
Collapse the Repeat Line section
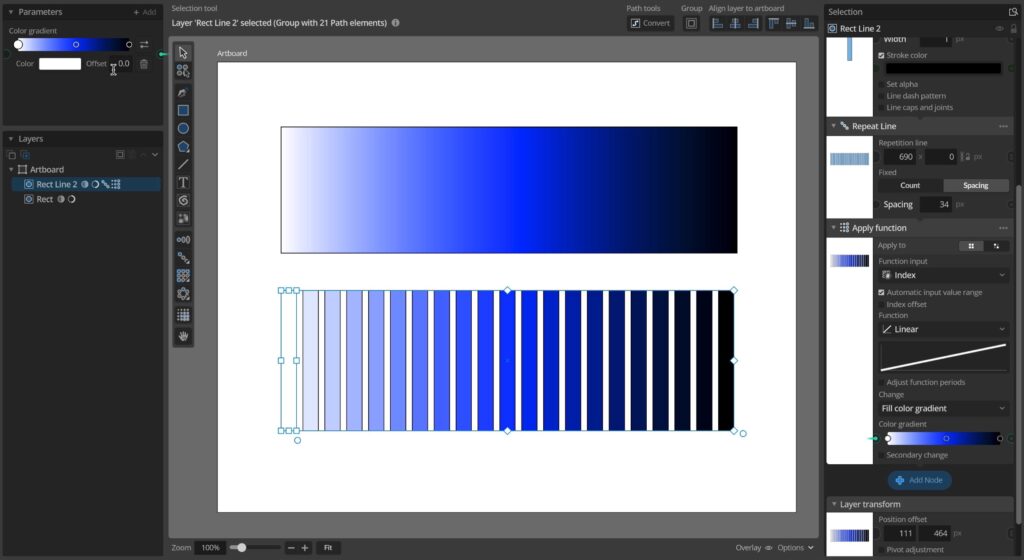pos(833,127)
